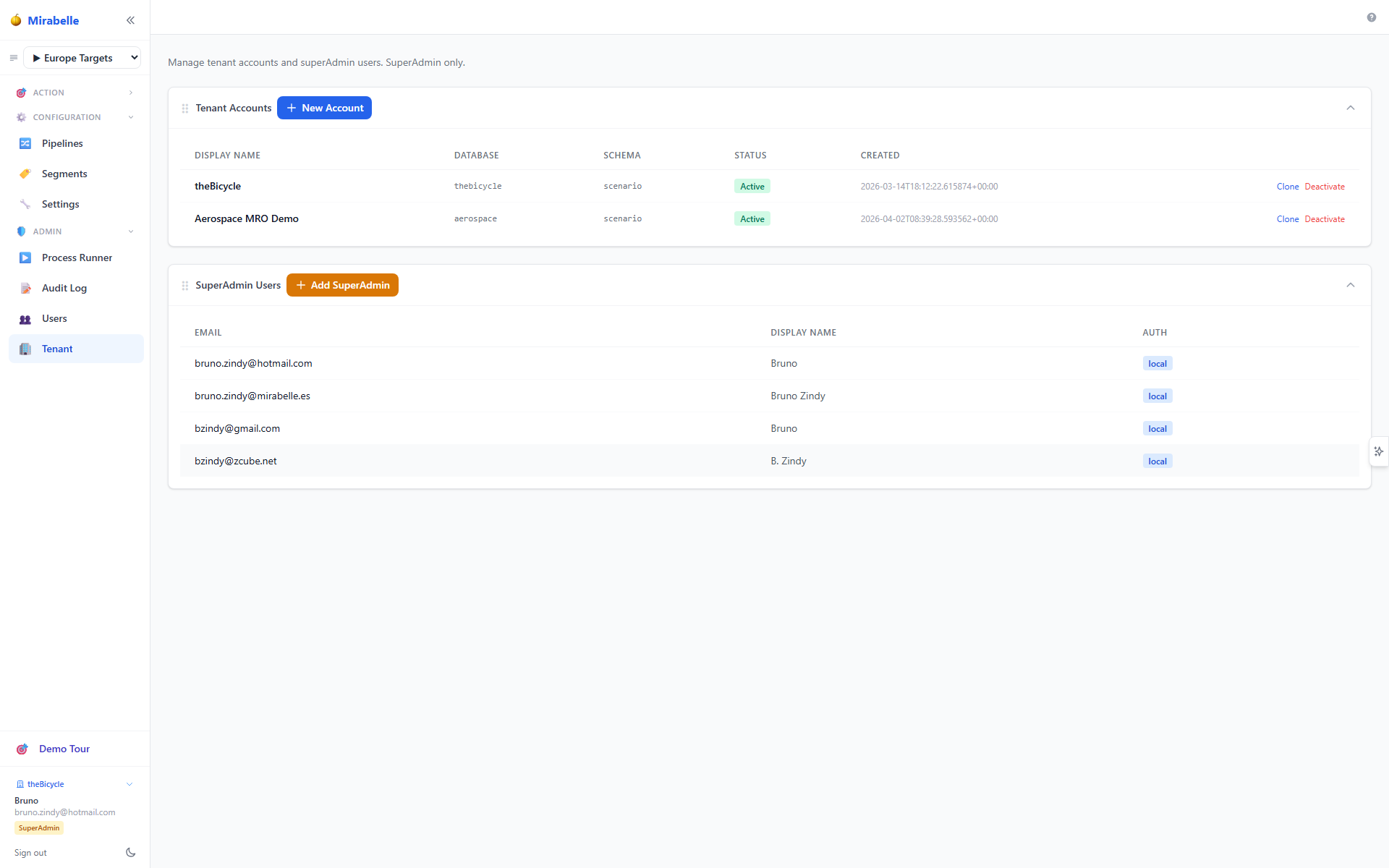The height and width of the screenshot is (868, 1389).
Task: Open the help question mark icon
Action: pos(1372,17)
